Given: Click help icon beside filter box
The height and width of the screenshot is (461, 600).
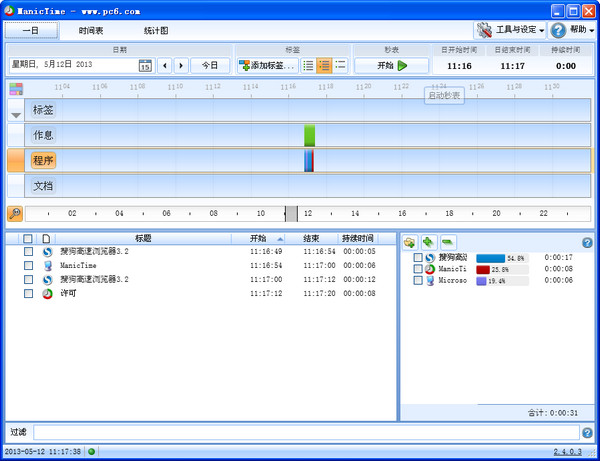Looking at the screenshot, I should click(587, 433).
